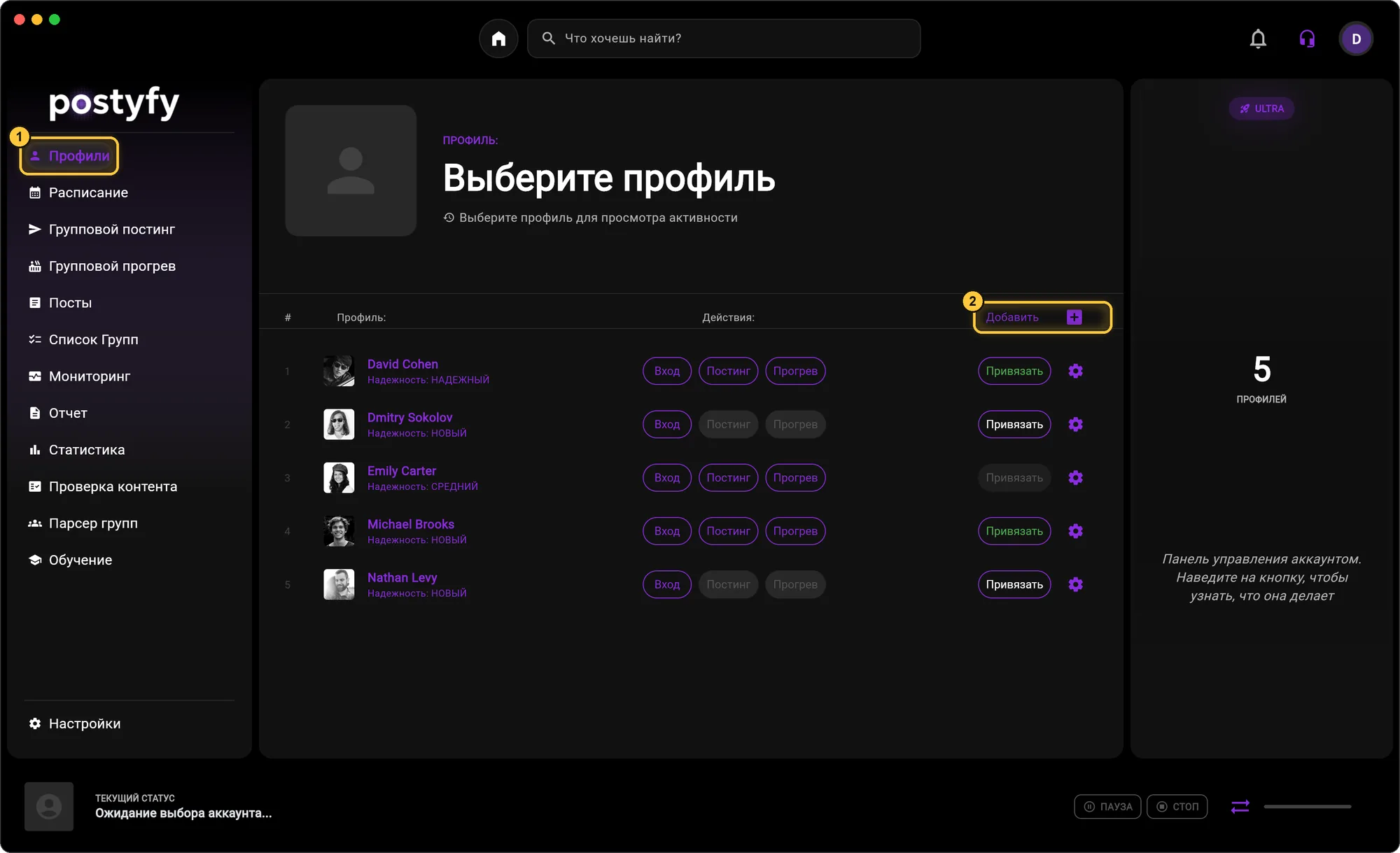Click Постинг for Emily Carter
The image size is (1400, 853).
point(728,477)
